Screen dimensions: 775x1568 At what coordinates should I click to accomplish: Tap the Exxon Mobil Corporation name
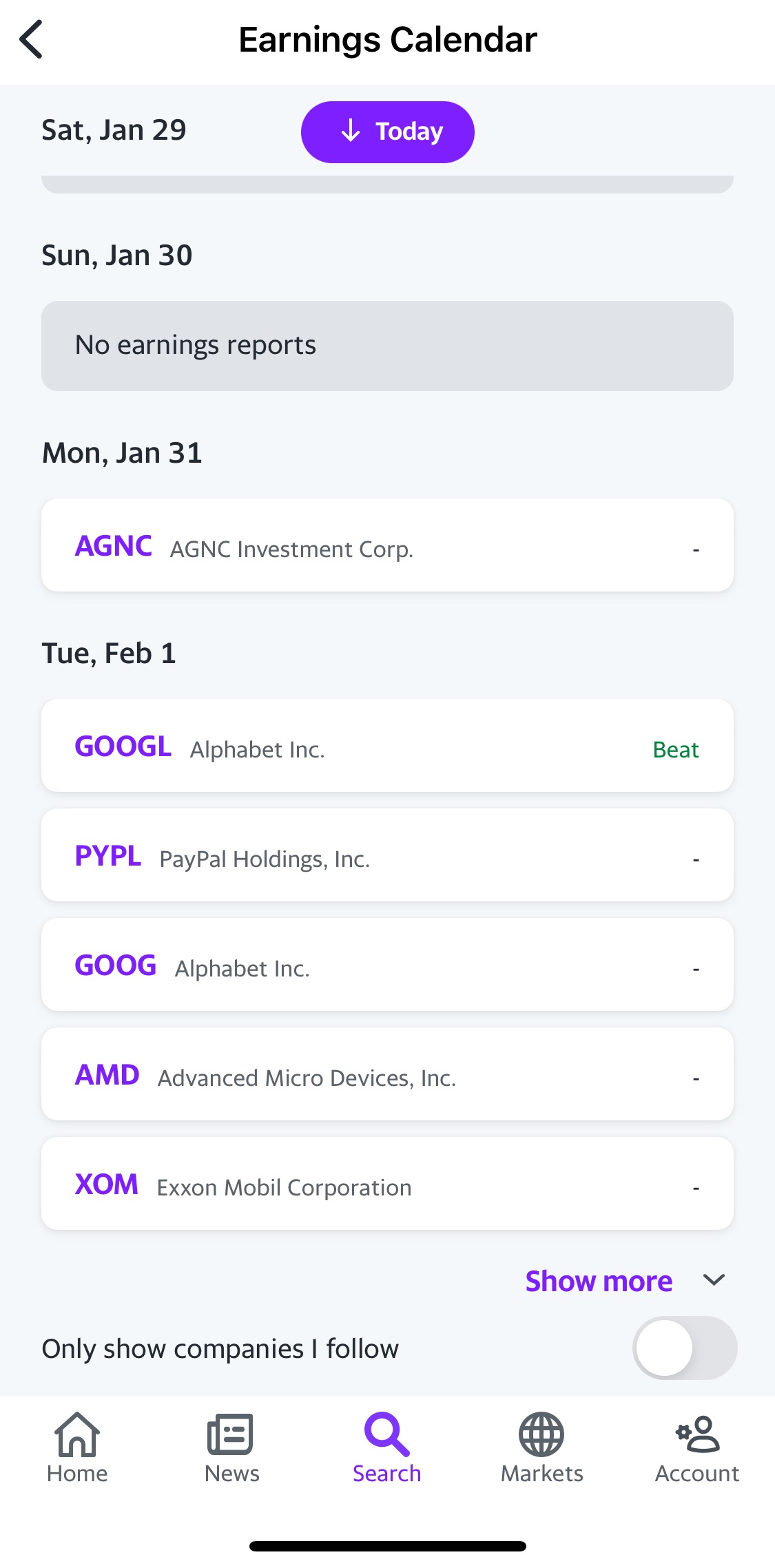[x=284, y=1188]
